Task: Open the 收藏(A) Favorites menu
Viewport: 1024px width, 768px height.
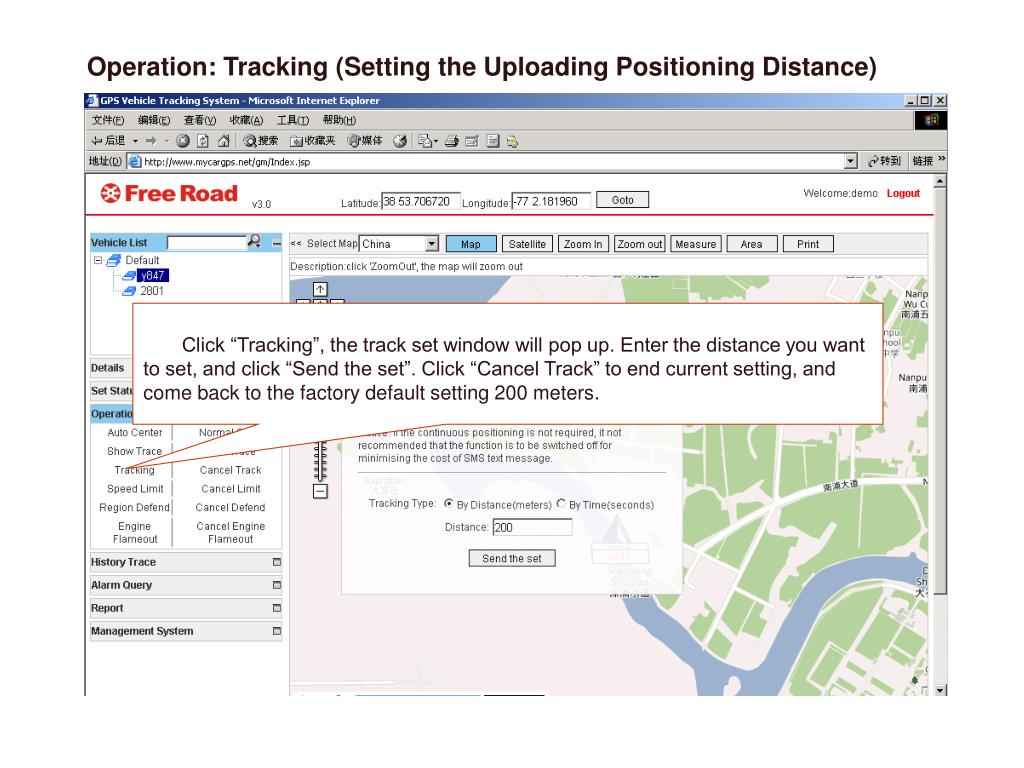Action: click(x=246, y=120)
